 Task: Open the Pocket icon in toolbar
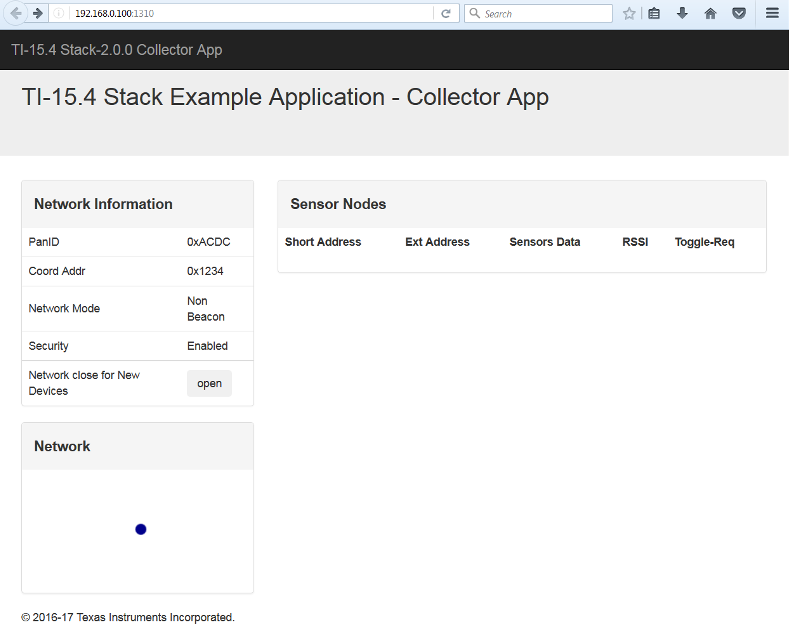[x=739, y=14]
